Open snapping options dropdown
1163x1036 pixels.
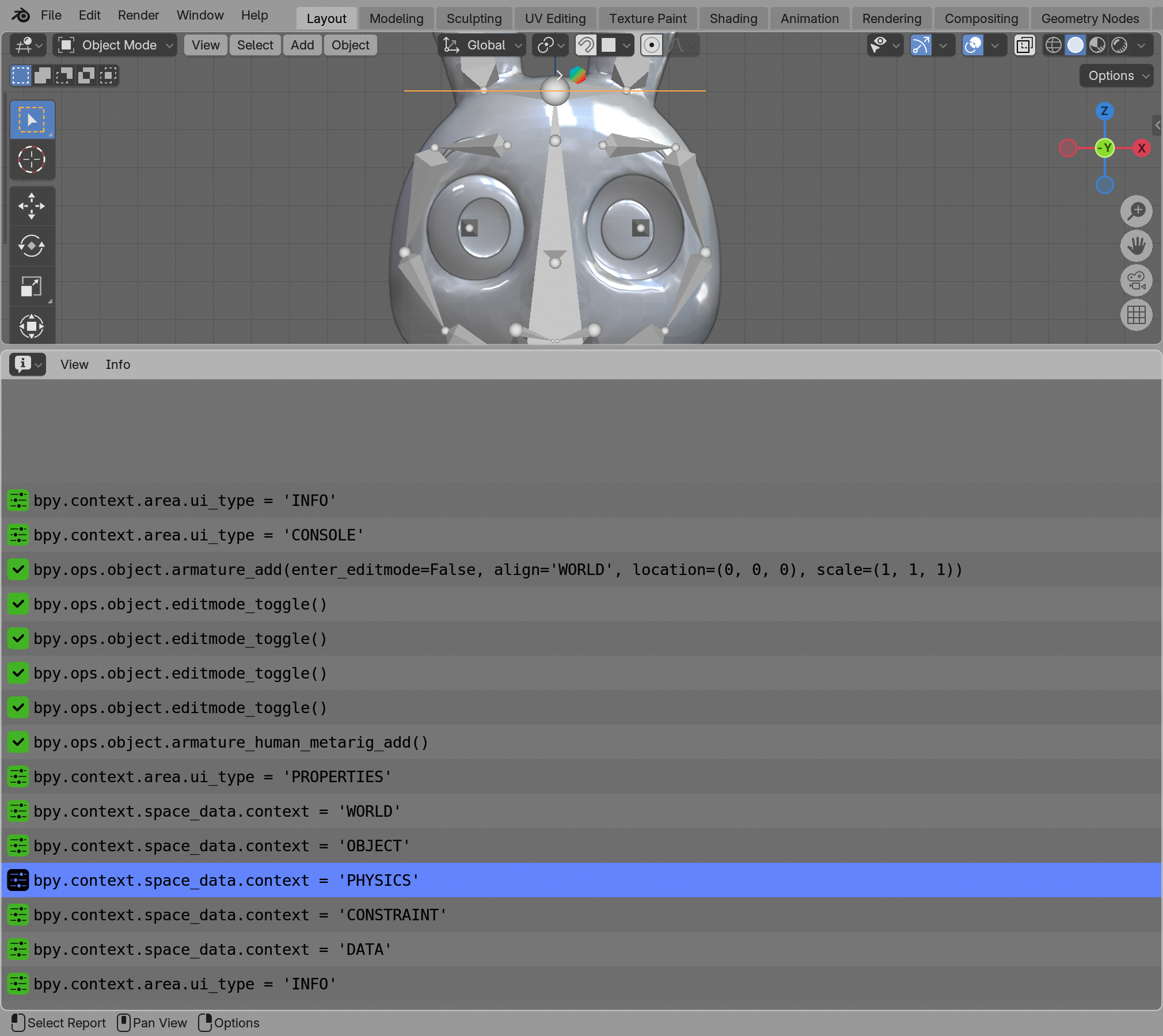pyautogui.click(x=616, y=45)
